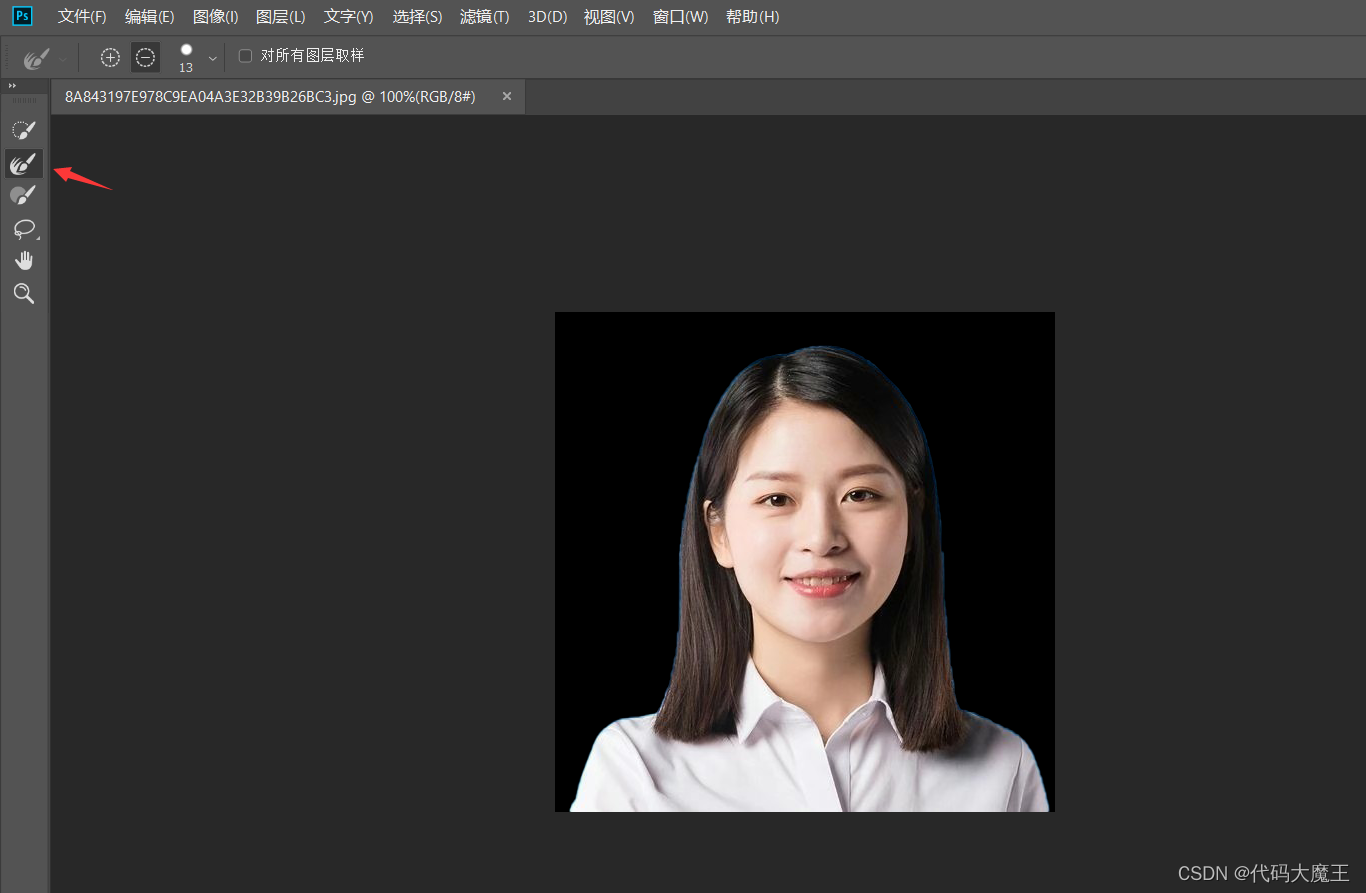Open the 图像(I) menu
1366x893 pixels.
click(x=215, y=17)
